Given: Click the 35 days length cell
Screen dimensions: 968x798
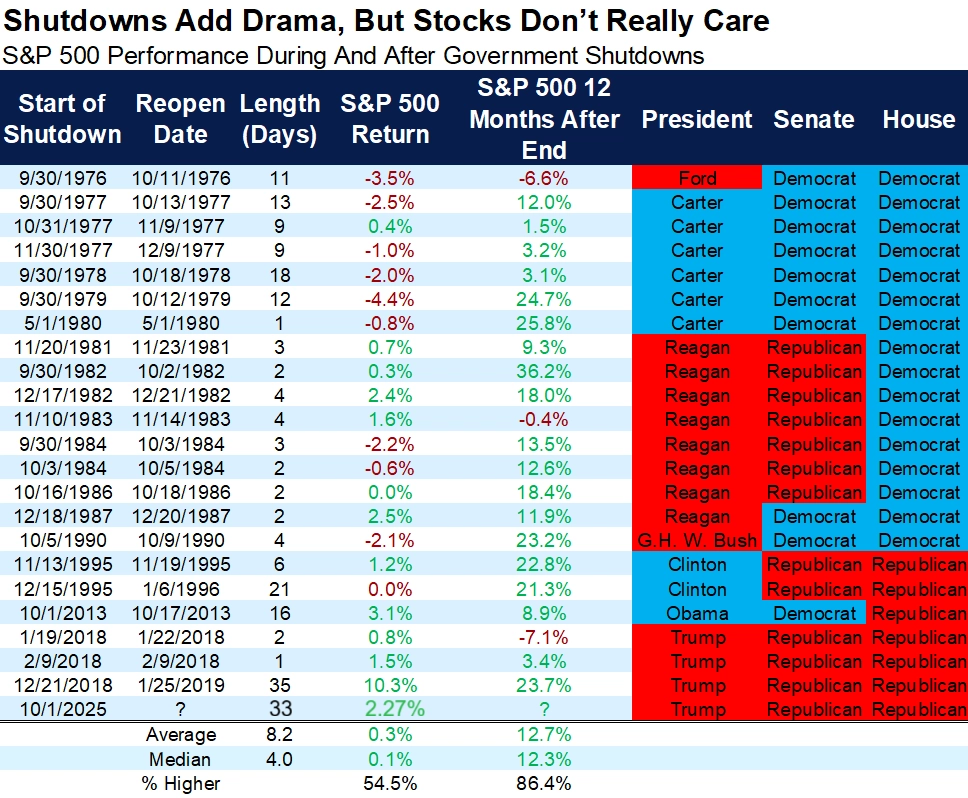Looking at the screenshot, I should coord(280,686).
